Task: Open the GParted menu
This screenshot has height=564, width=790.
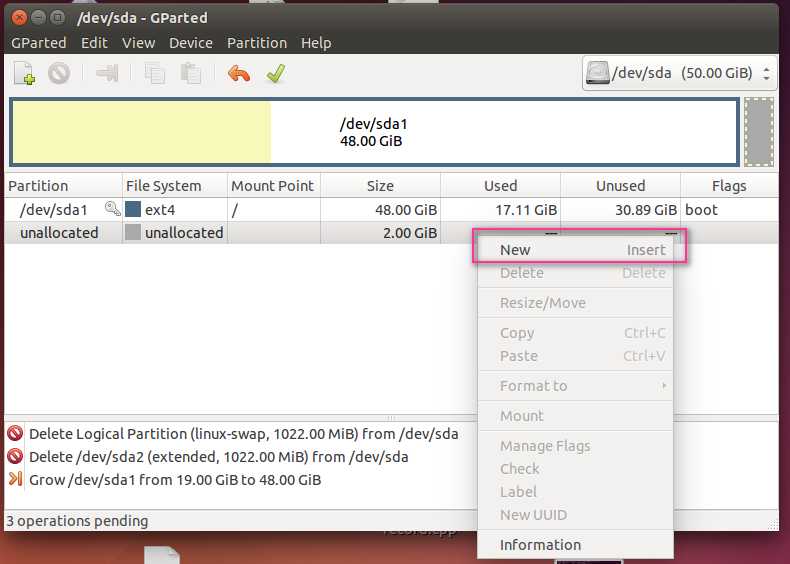Action: tap(39, 43)
